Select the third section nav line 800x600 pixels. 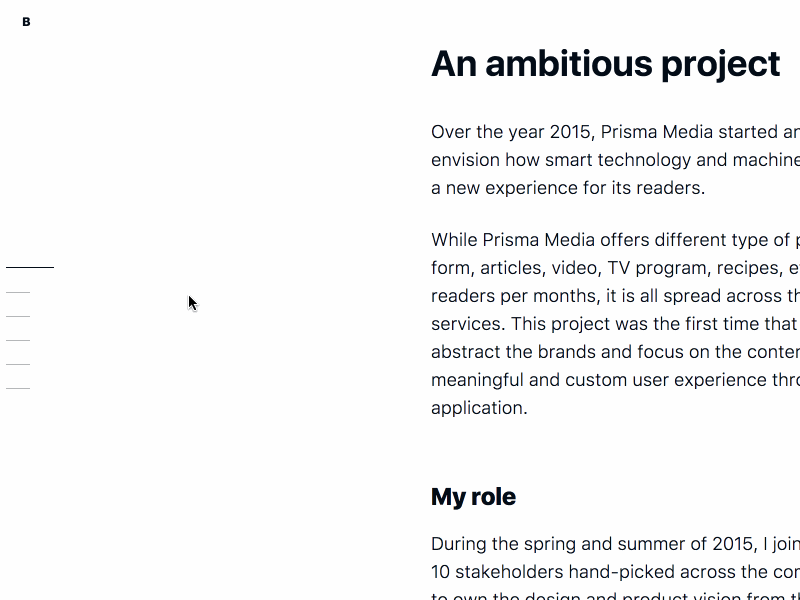(x=18, y=316)
